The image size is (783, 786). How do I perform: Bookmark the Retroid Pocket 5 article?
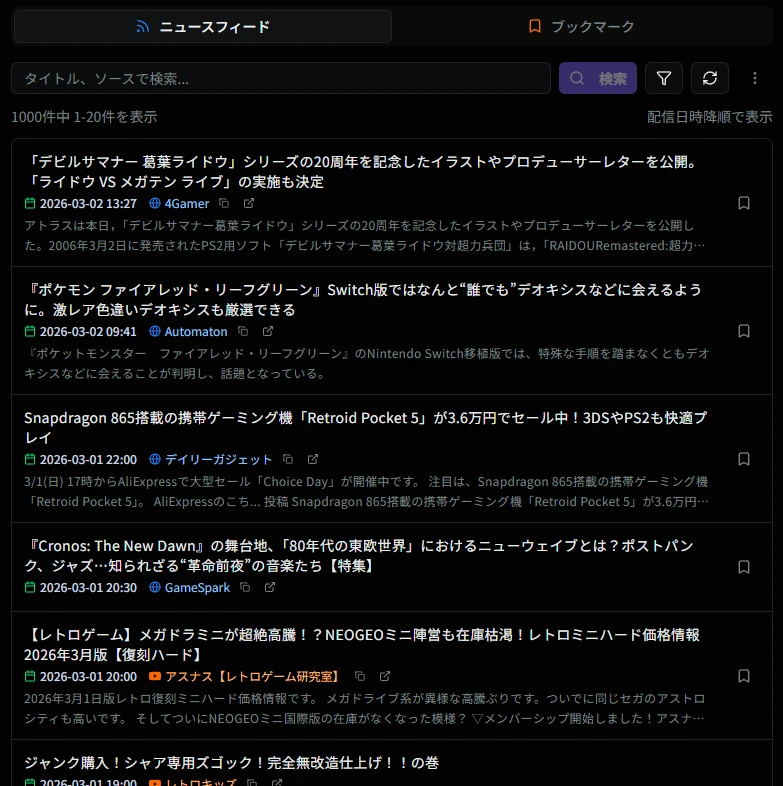(743, 459)
